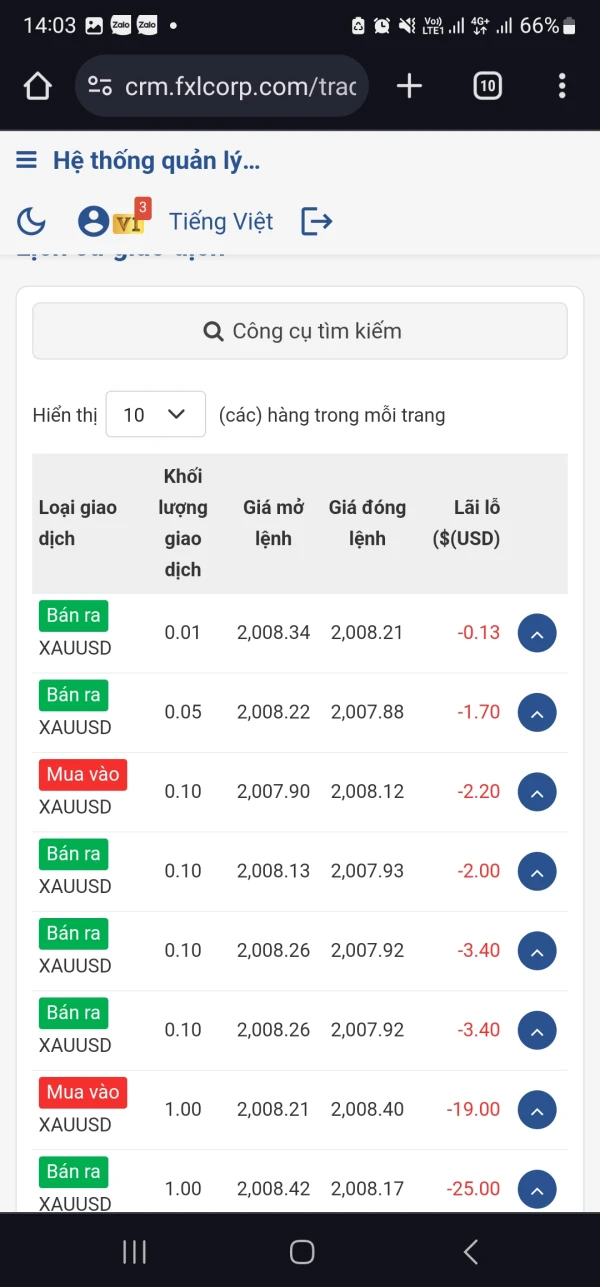Open rows-per-page dropdown showing 10
Viewport: 600px width, 1287px height.
tap(155, 414)
